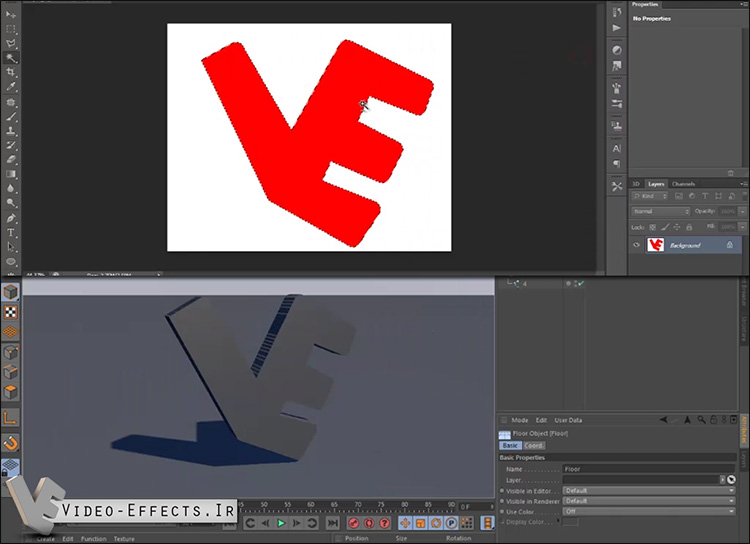This screenshot has width=750, height=544.
Task: Switch to the Coord. tab
Action: (x=533, y=445)
